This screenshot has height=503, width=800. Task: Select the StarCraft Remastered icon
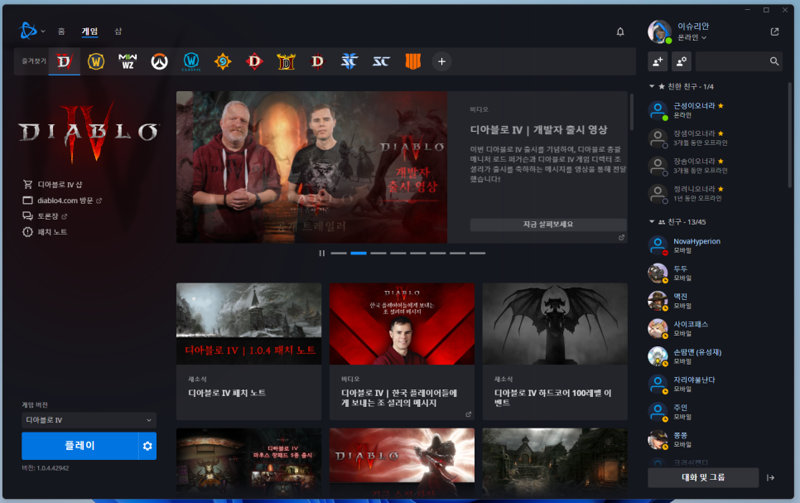coord(381,62)
